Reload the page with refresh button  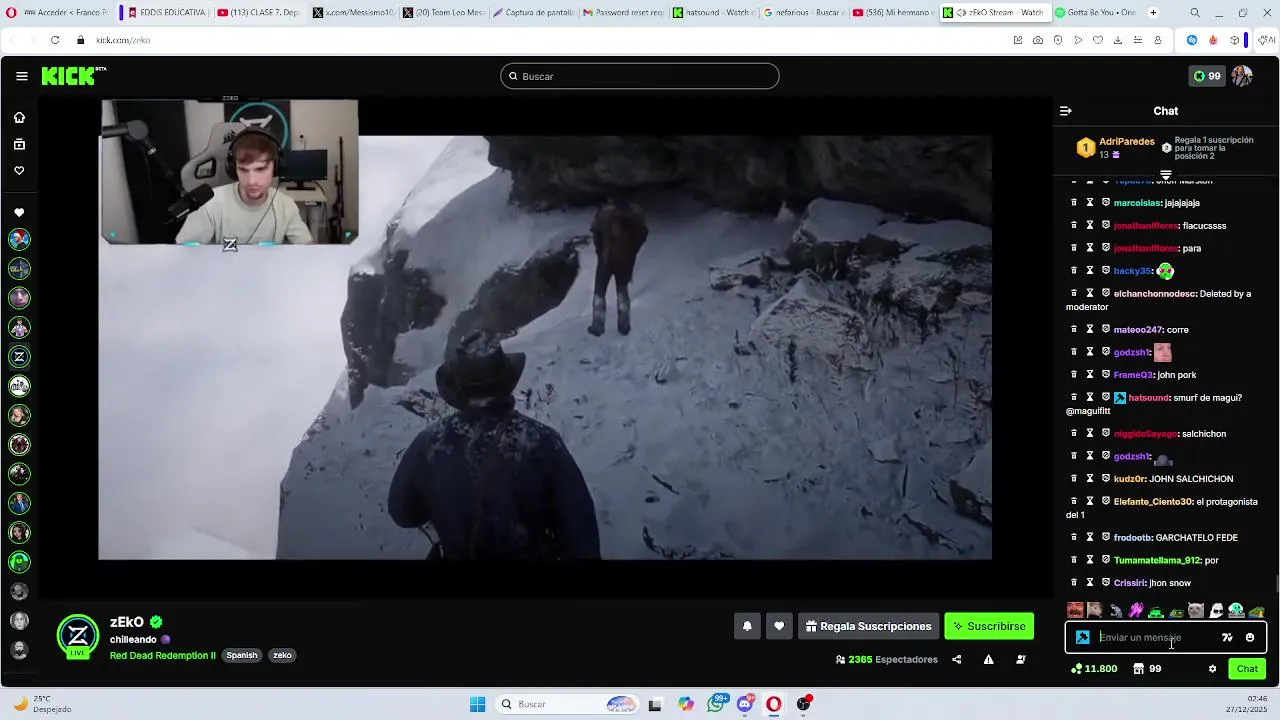point(54,40)
